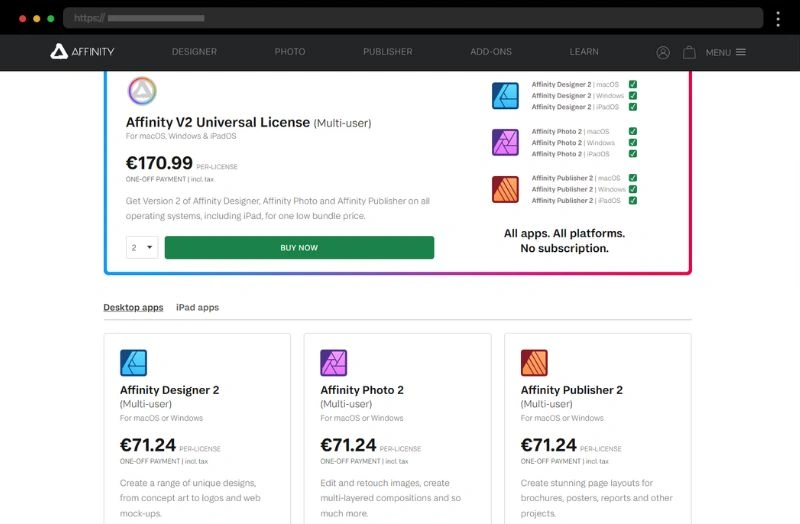The width and height of the screenshot is (800, 524).
Task: Click the "All apps. All platforms." text
Action: [x=564, y=233]
